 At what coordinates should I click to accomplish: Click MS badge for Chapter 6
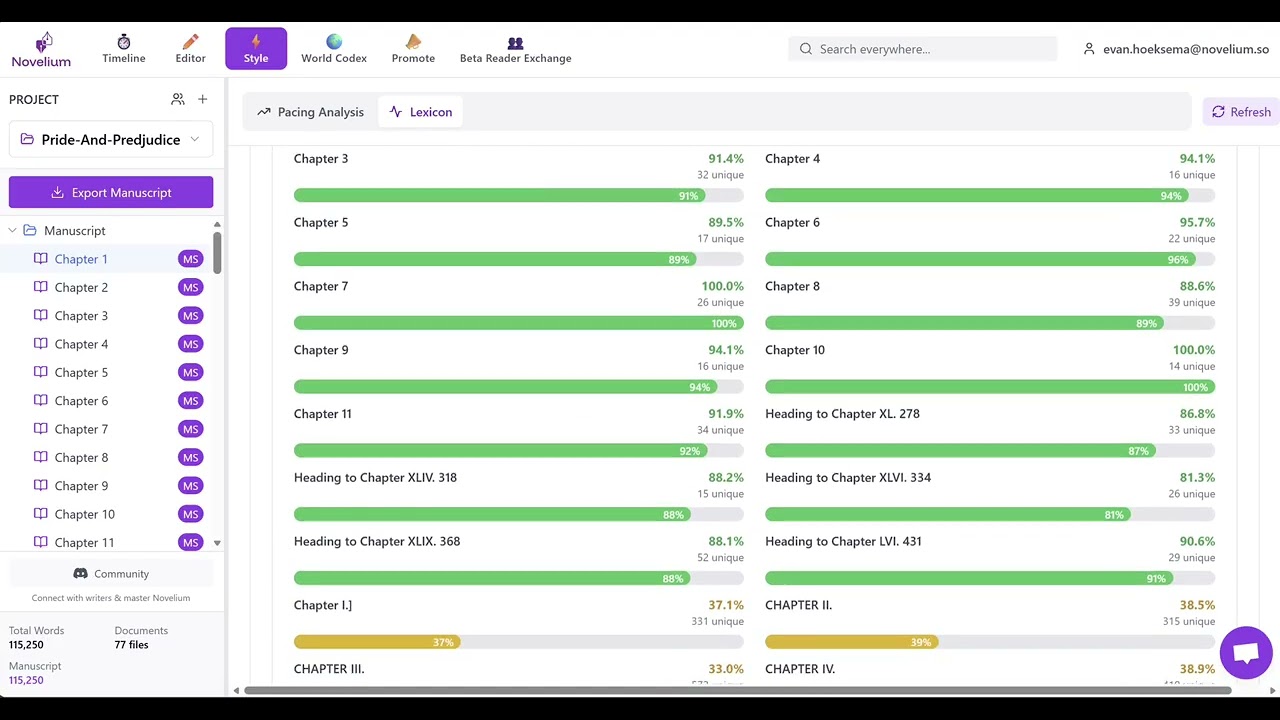click(190, 401)
